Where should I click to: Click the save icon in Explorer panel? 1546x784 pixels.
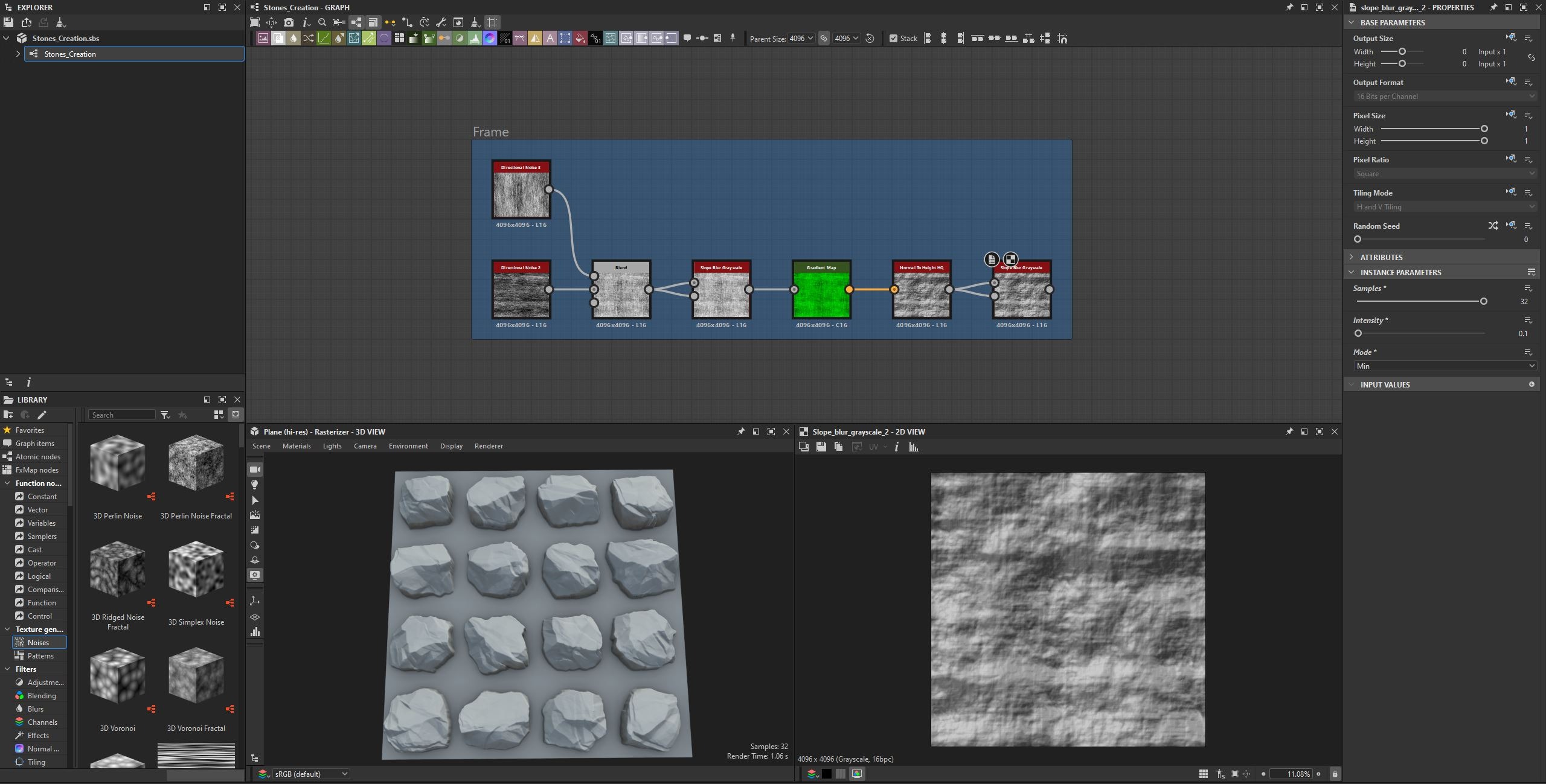(8, 22)
